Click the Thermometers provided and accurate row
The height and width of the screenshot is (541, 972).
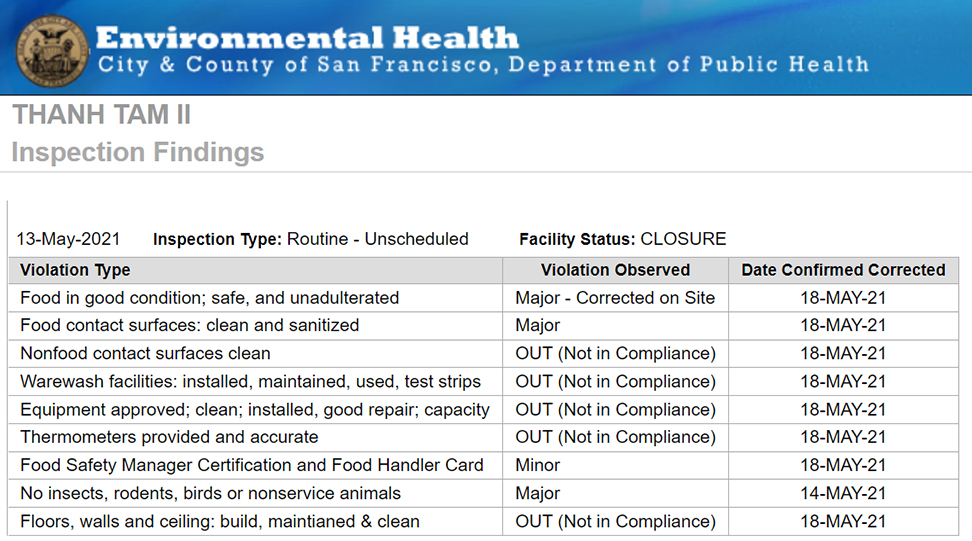(169, 438)
